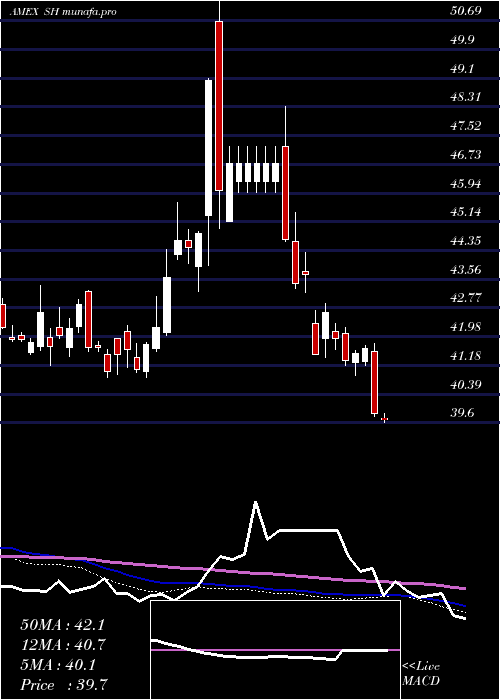Click inside the Live MACD inset chart
The image size is (500, 700).
[x=275, y=650]
